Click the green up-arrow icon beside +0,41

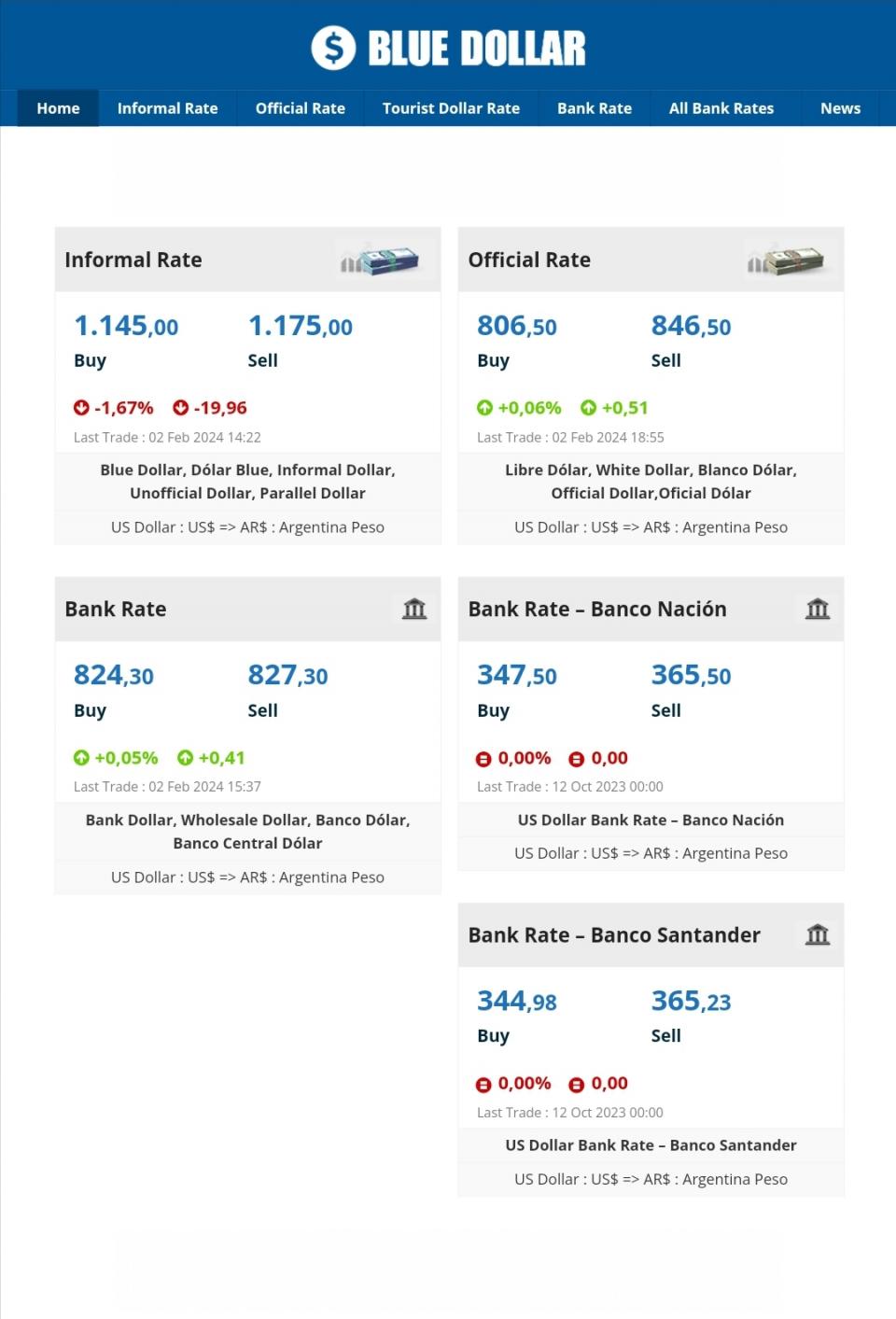tap(186, 758)
